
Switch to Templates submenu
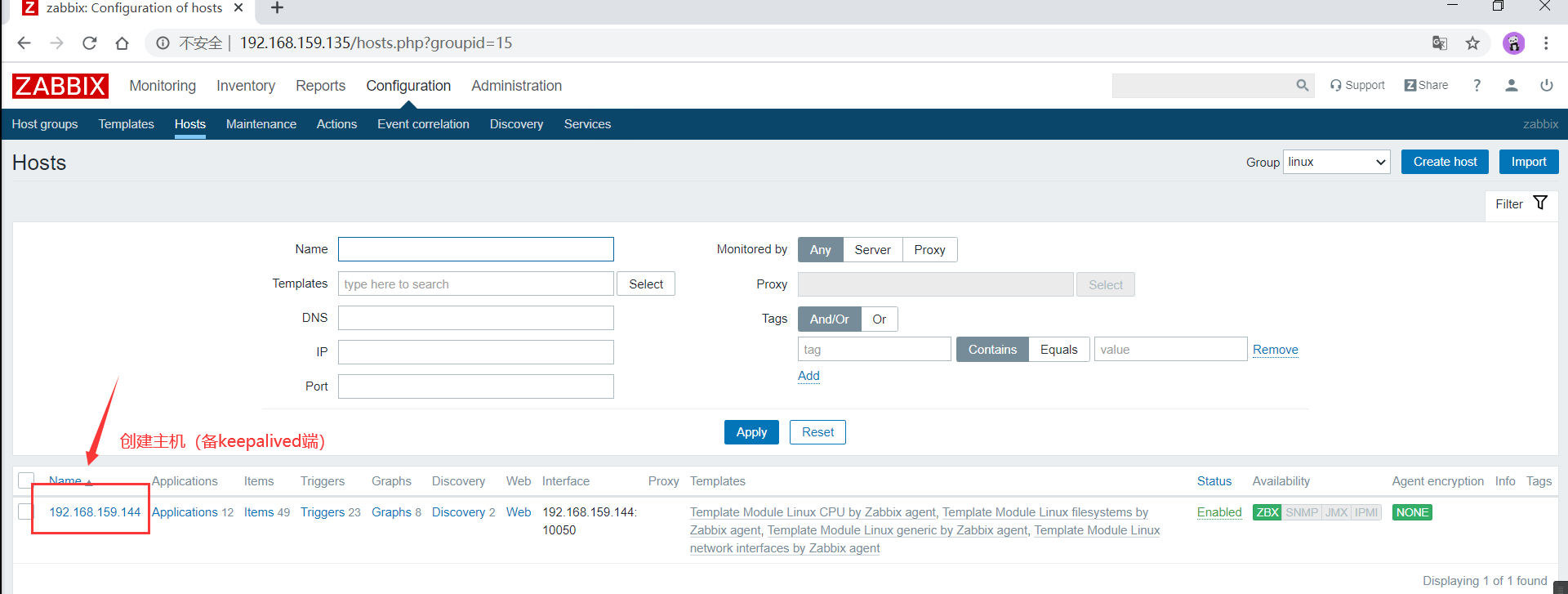pyautogui.click(x=126, y=124)
